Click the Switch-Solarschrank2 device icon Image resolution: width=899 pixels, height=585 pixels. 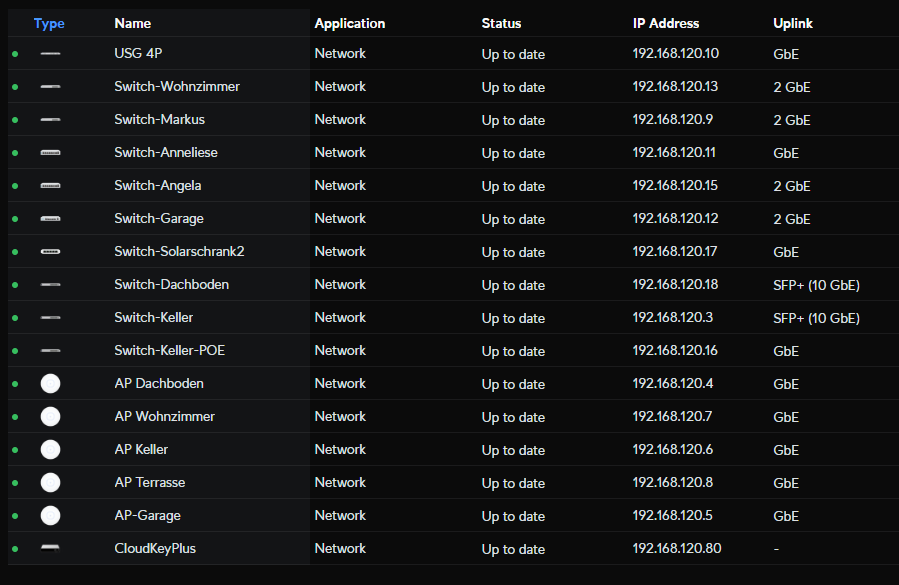coord(50,252)
